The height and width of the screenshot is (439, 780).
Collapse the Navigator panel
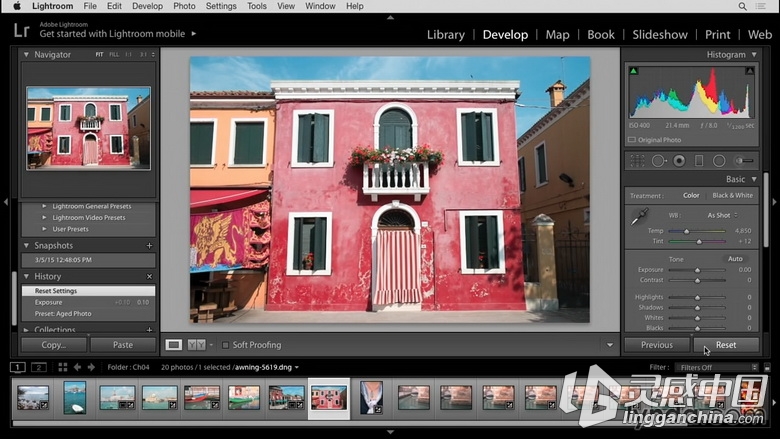click(x=26, y=54)
